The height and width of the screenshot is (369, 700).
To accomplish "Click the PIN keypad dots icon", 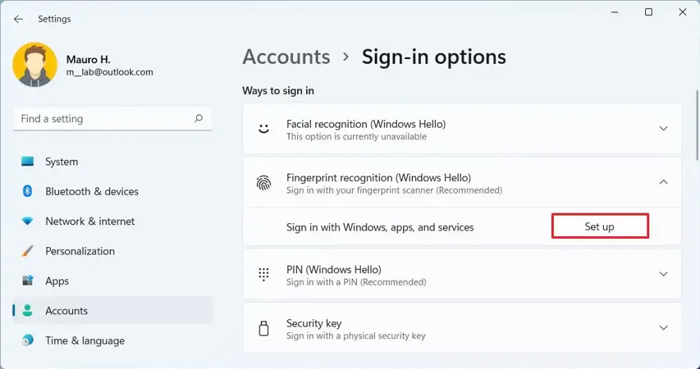I will pyautogui.click(x=264, y=274).
